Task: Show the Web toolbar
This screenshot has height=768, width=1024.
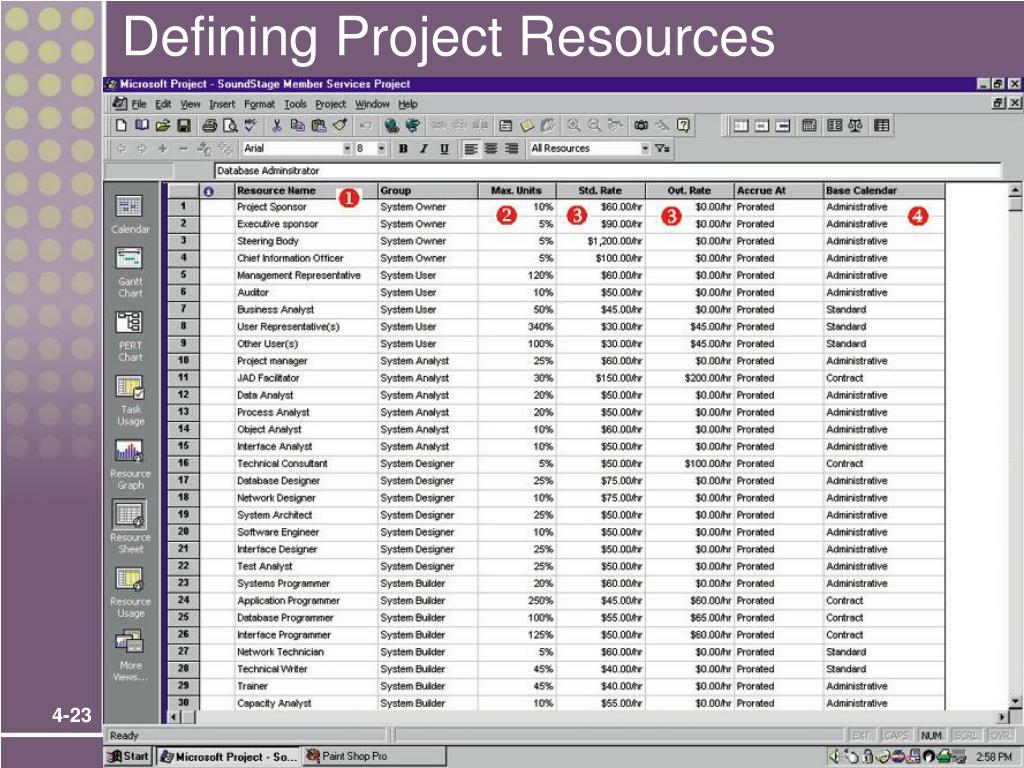Action: (413, 125)
